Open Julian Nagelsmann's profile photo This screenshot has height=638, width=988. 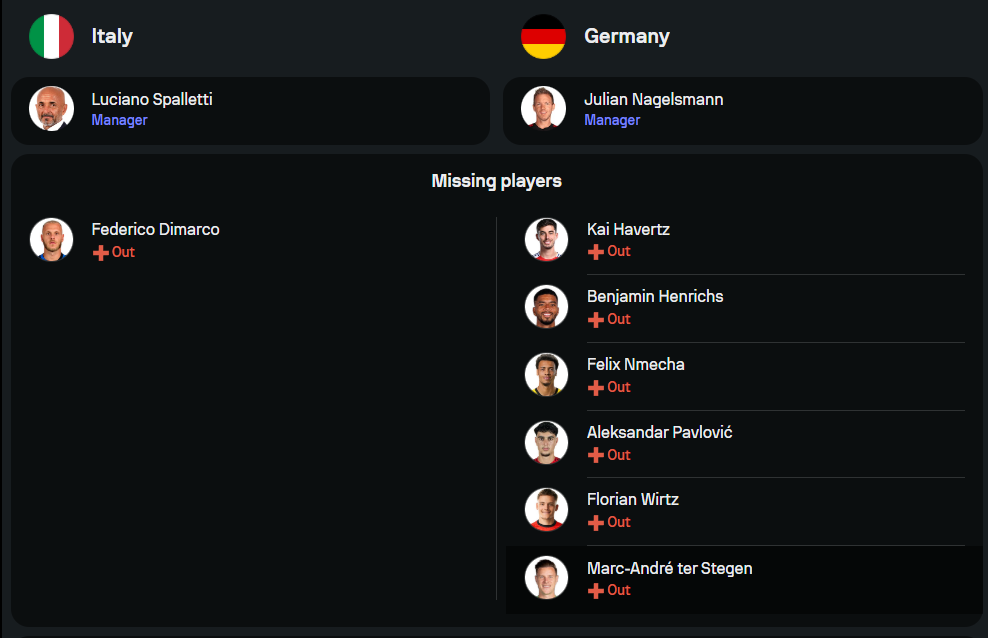[x=543, y=109]
